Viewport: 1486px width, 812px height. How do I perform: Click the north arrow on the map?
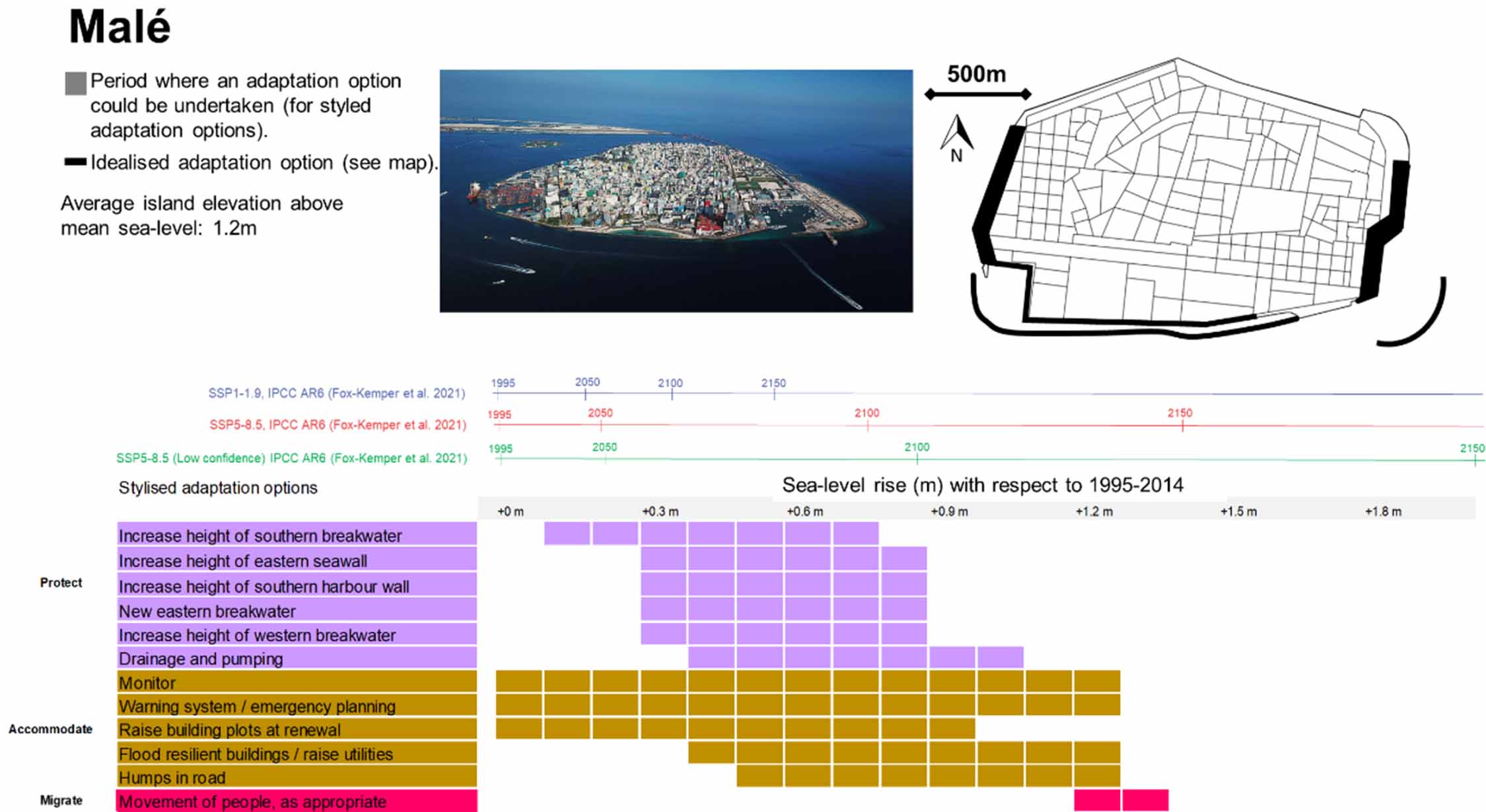957,139
